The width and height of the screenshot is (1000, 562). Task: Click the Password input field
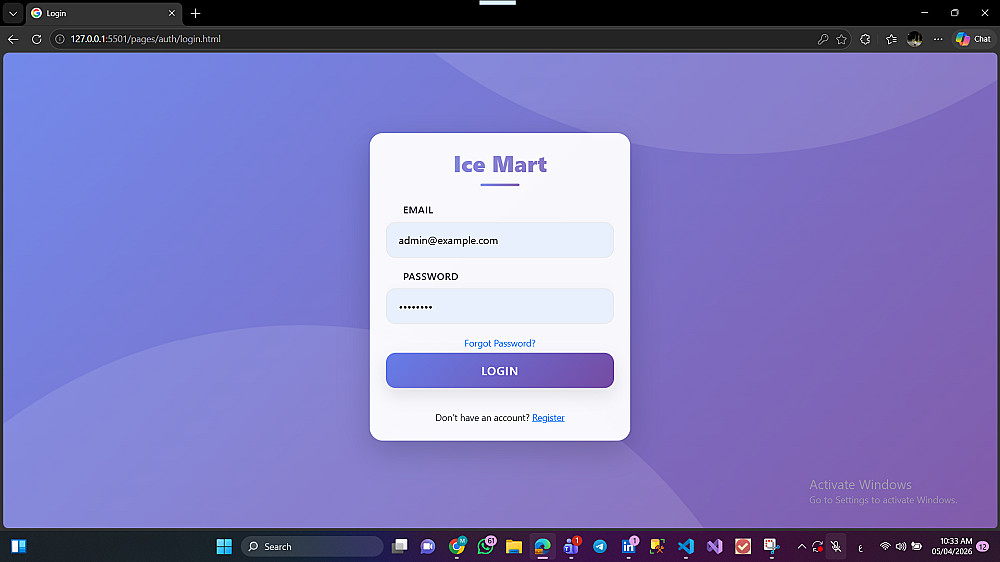(x=499, y=306)
